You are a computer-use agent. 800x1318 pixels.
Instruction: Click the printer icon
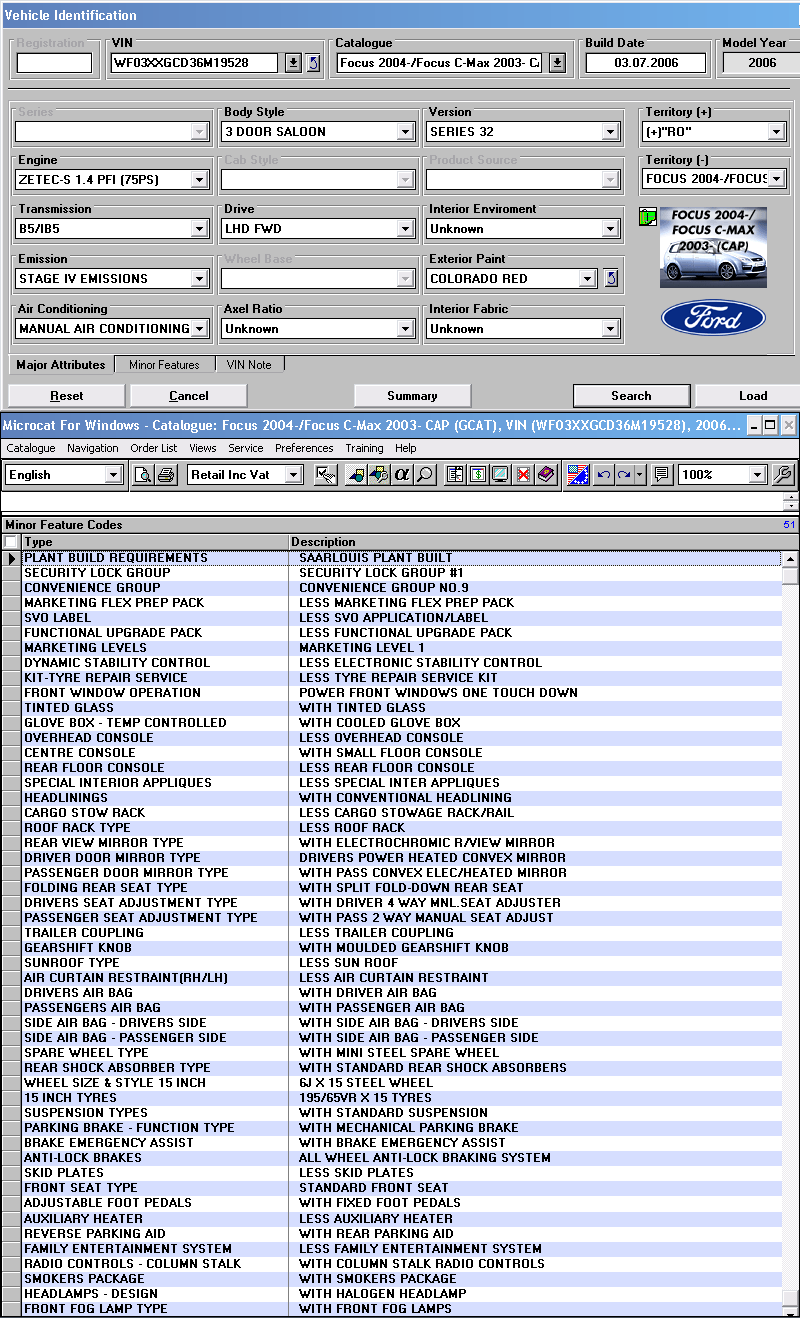pyautogui.click(x=166, y=475)
